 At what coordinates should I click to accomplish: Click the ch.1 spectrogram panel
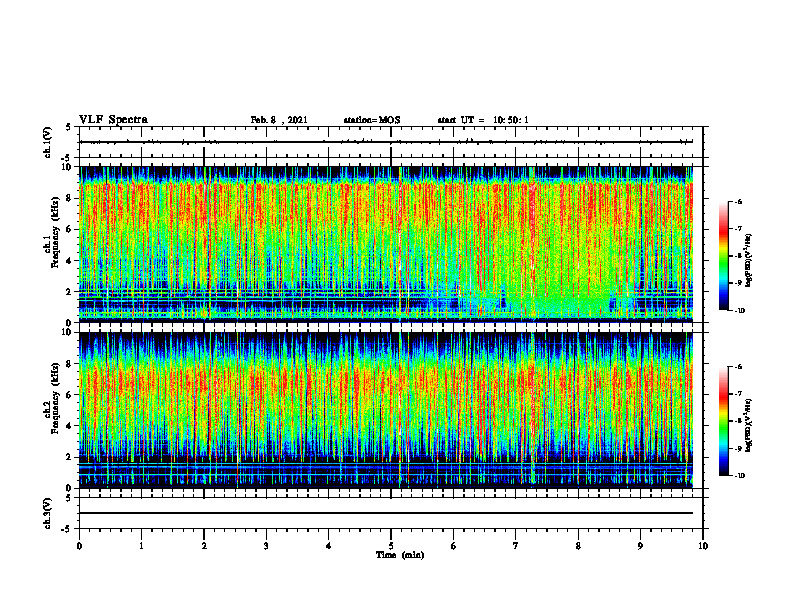coord(386,244)
